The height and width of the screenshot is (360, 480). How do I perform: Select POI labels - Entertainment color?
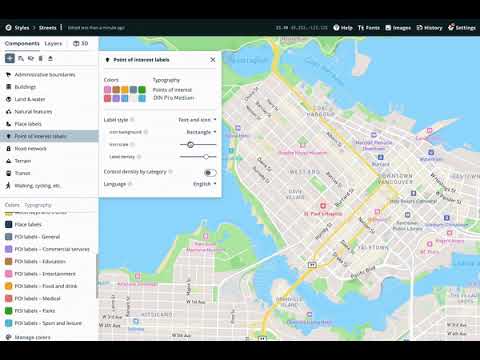[x=49, y=274]
